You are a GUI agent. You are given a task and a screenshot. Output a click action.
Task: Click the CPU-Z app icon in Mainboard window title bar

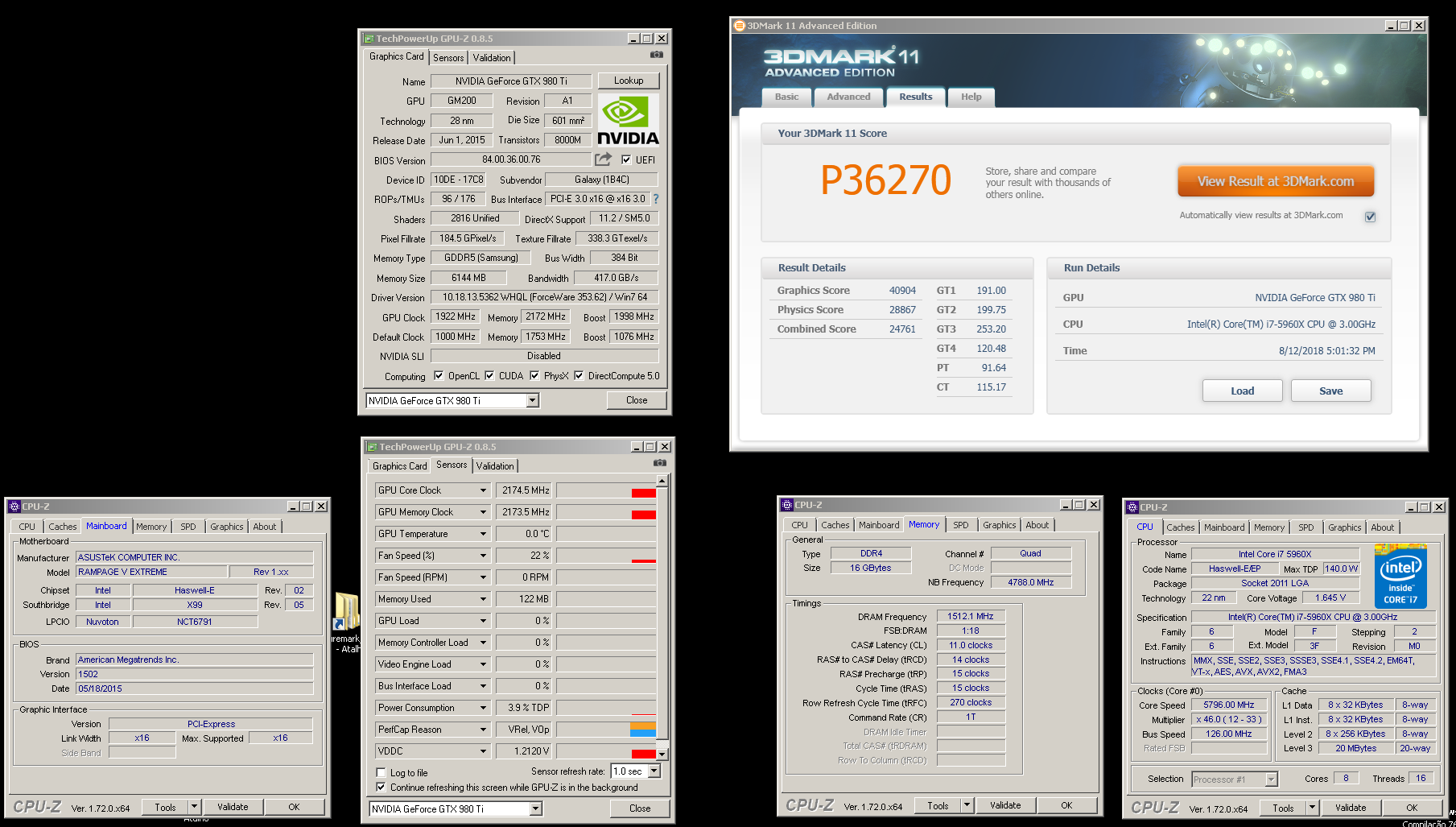click(14, 507)
